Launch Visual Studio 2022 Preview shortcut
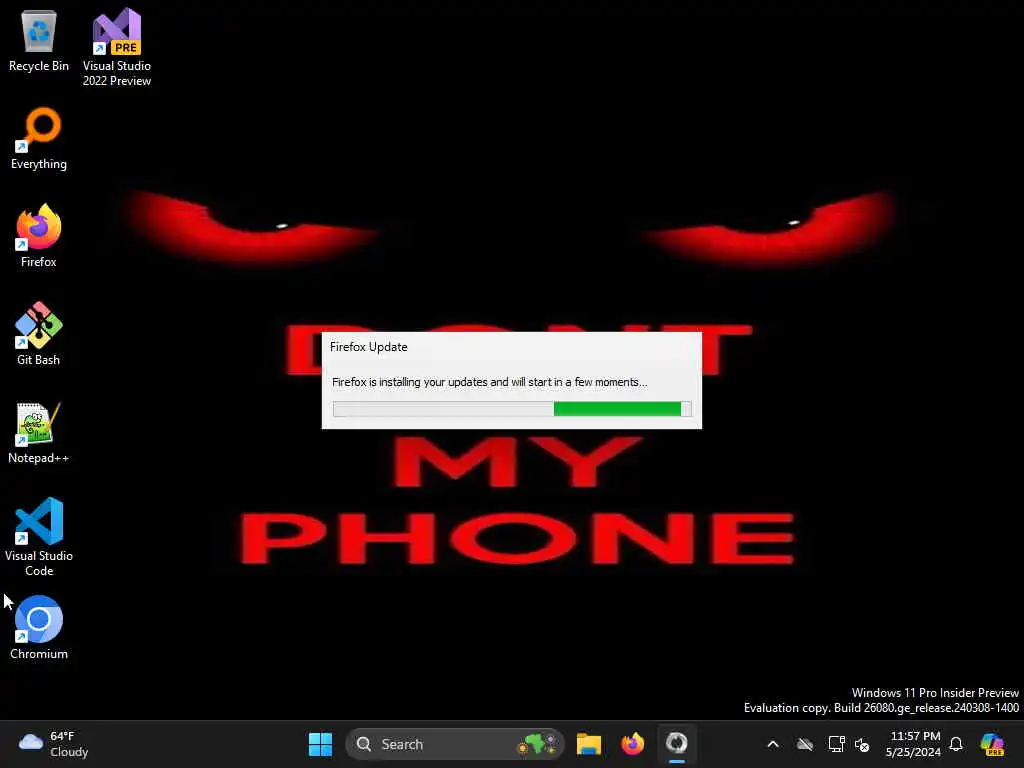Viewport: 1024px width, 768px height. pos(117,47)
